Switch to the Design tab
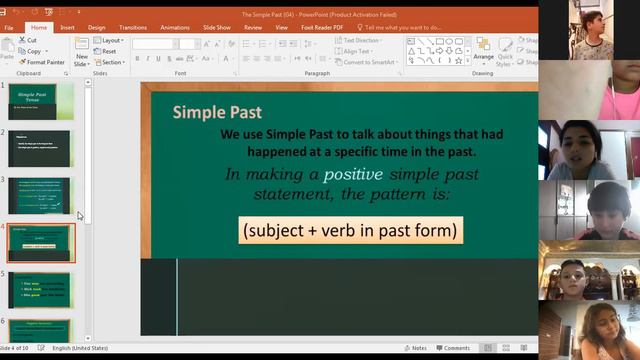Viewport: 640px width, 360px height. pos(97,27)
